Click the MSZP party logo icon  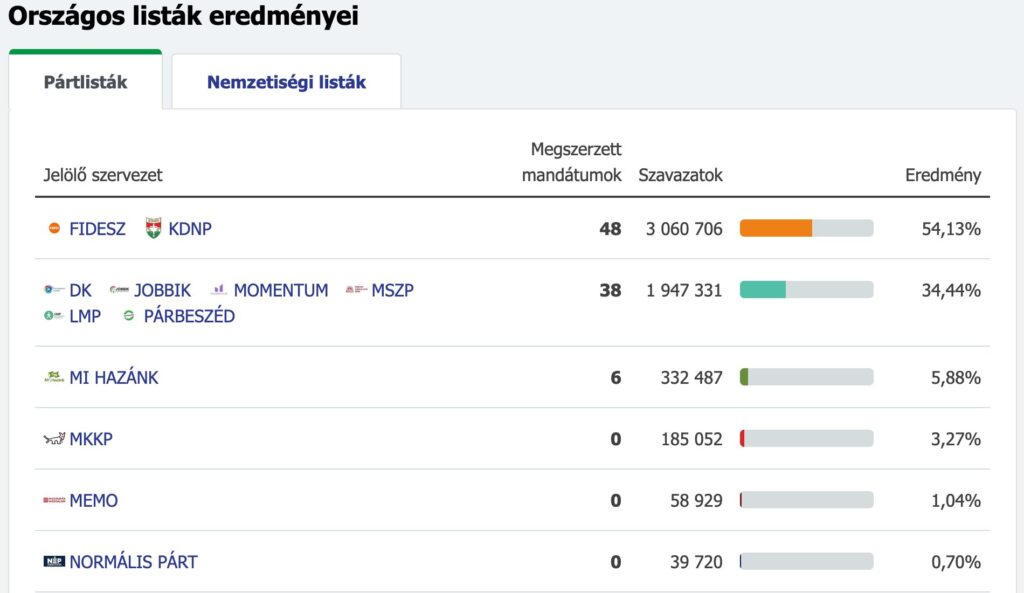click(356, 291)
